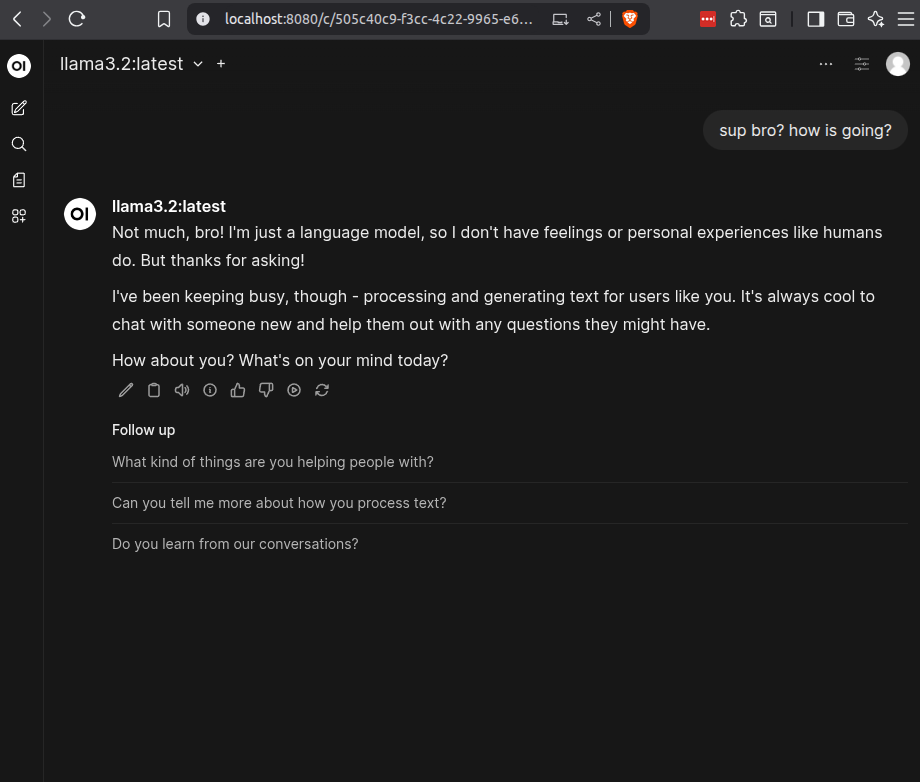Give the response a thumbs down
The width and height of the screenshot is (920, 782).
point(266,391)
